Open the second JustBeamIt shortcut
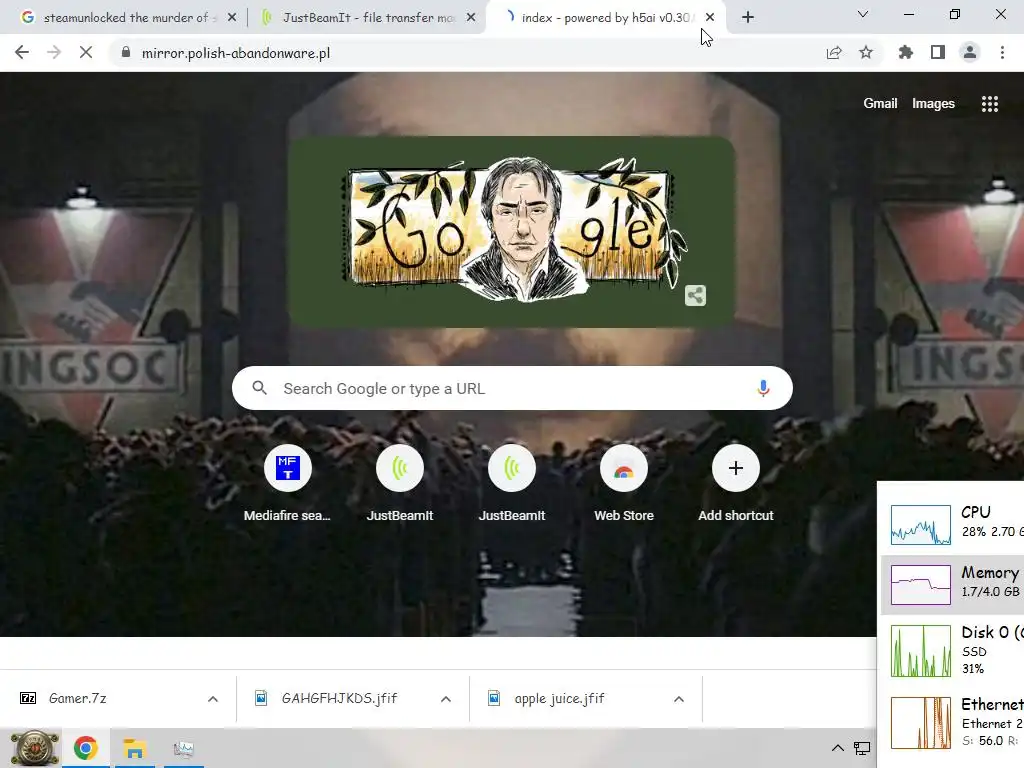Screen dimensions: 1024x768 tap(512, 483)
